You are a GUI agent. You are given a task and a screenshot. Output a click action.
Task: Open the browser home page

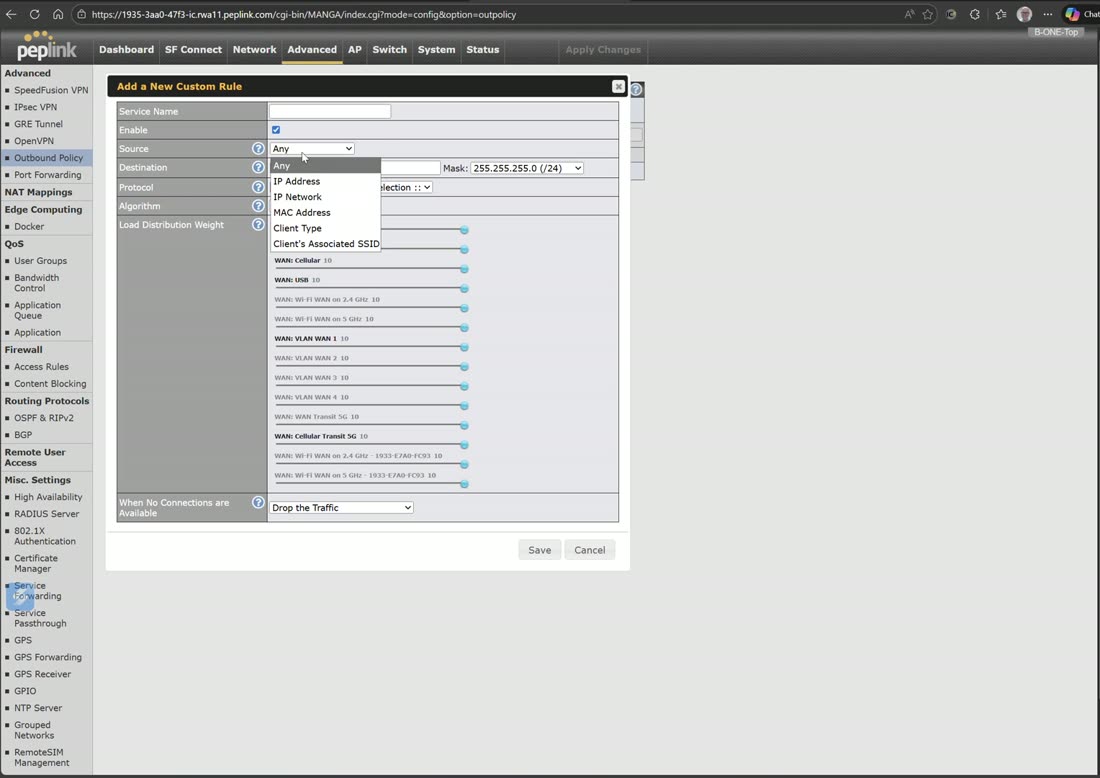[58, 14]
